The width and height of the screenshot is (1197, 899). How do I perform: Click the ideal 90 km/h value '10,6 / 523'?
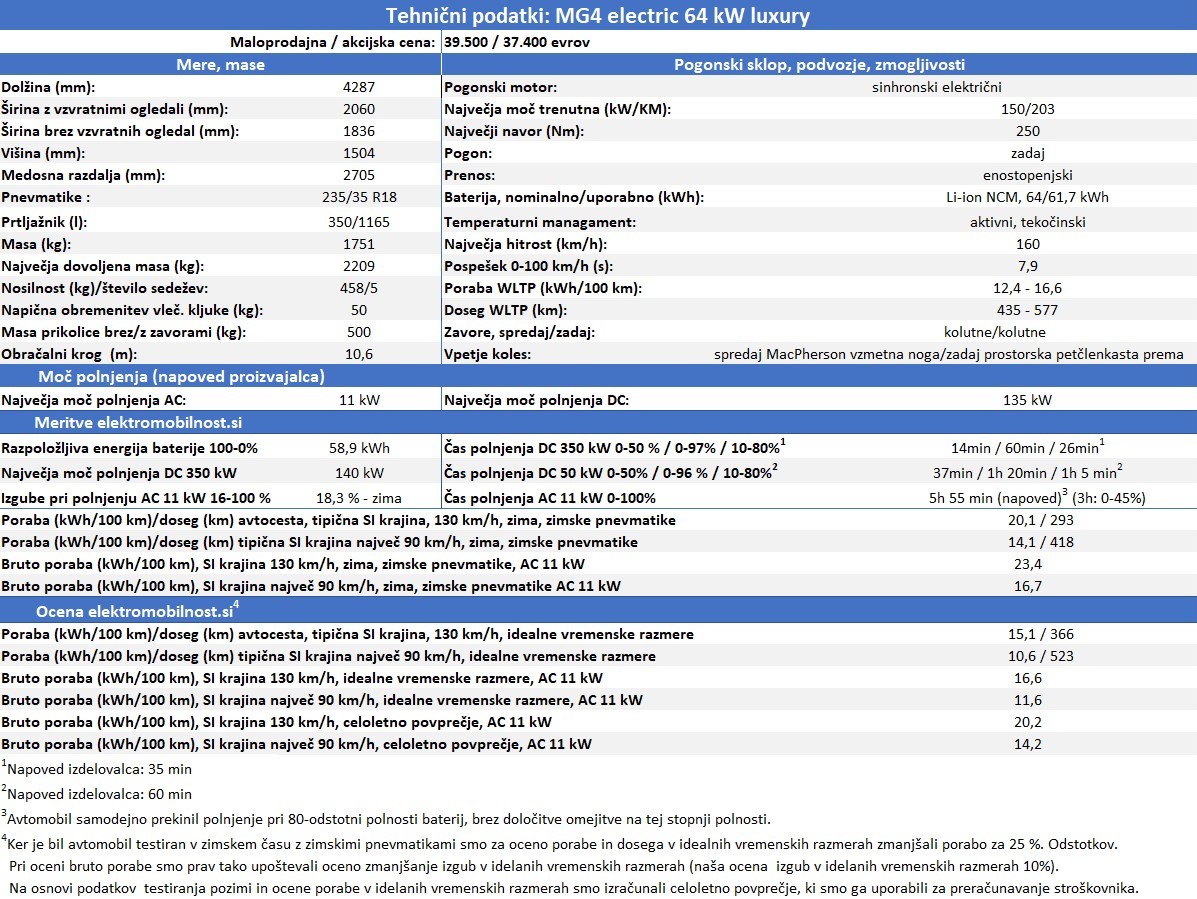point(1041,656)
